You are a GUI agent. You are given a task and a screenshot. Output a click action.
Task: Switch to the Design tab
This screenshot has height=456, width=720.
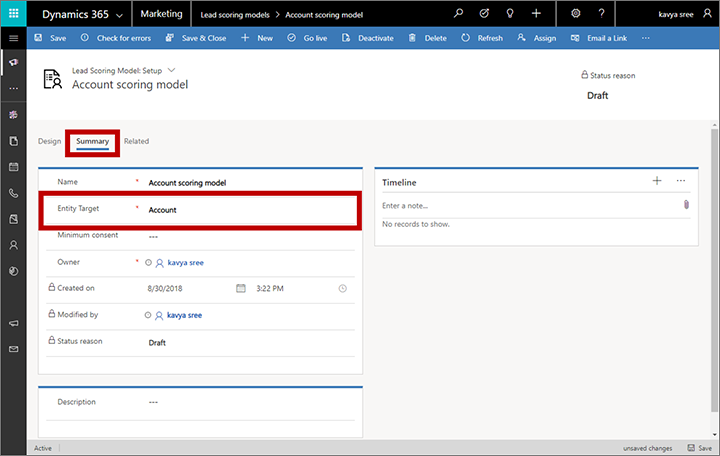(x=49, y=141)
